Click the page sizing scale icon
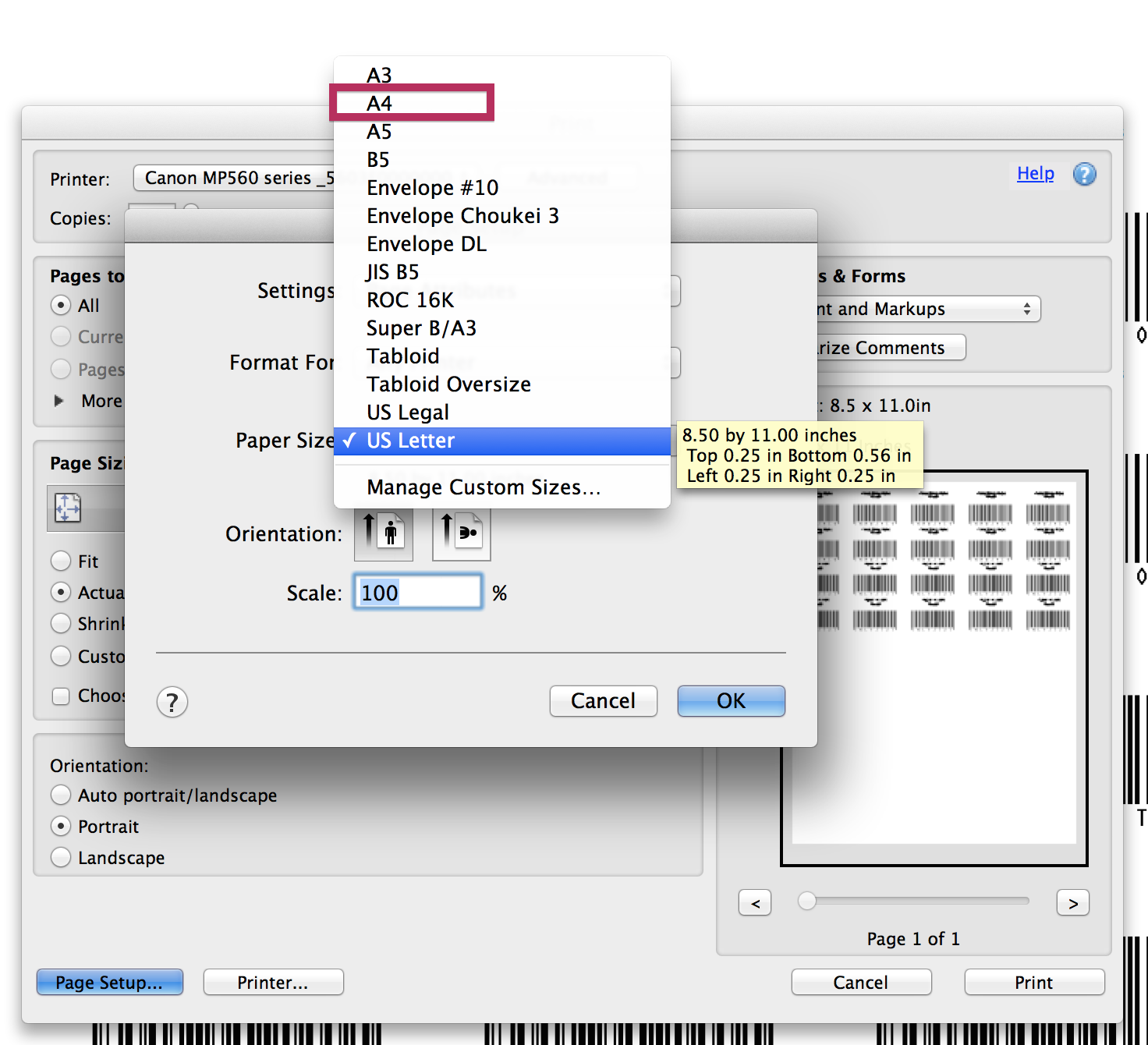1148x1045 pixels. [x=68, y=507]
